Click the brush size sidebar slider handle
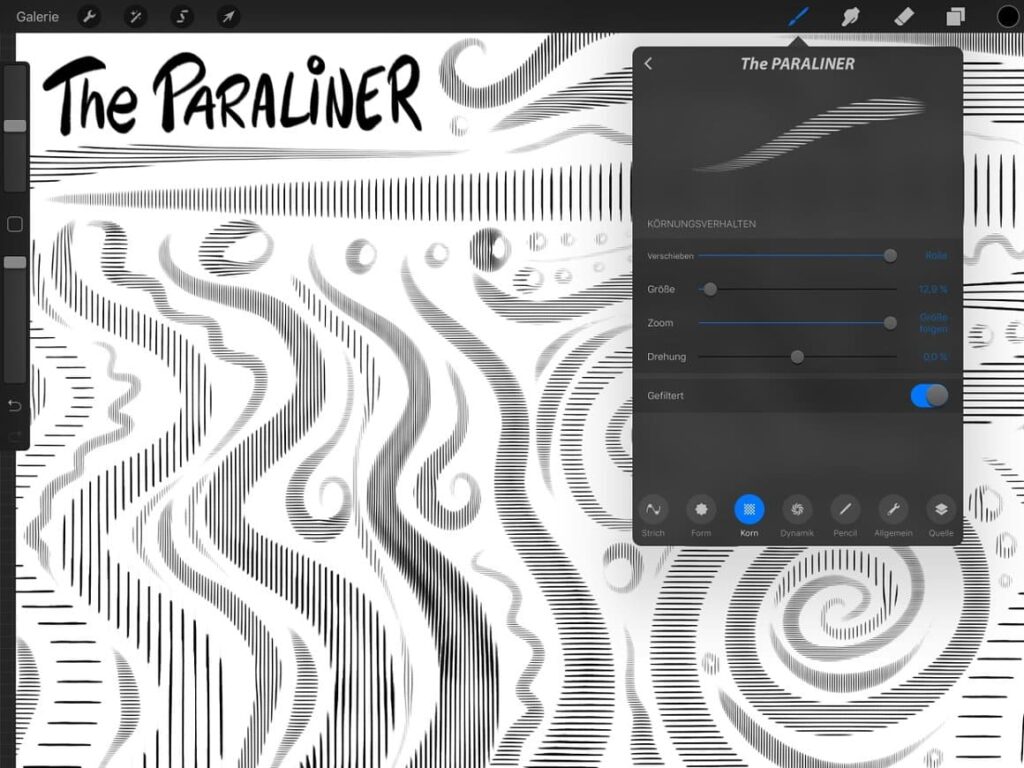 pyautogui.click(x=15, y=125)
